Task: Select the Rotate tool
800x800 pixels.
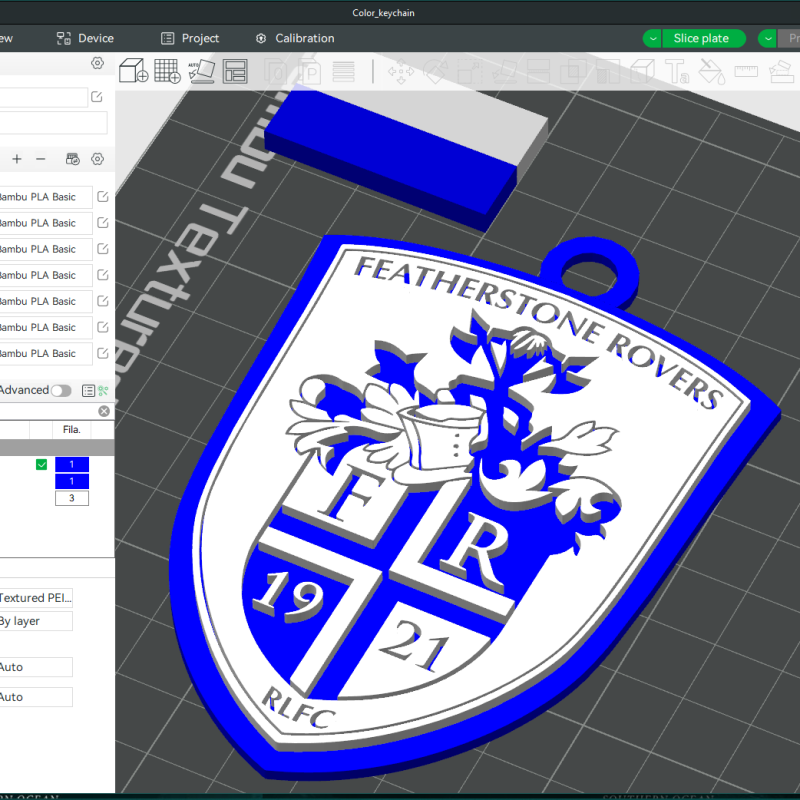Action: [x=435, y=71]
